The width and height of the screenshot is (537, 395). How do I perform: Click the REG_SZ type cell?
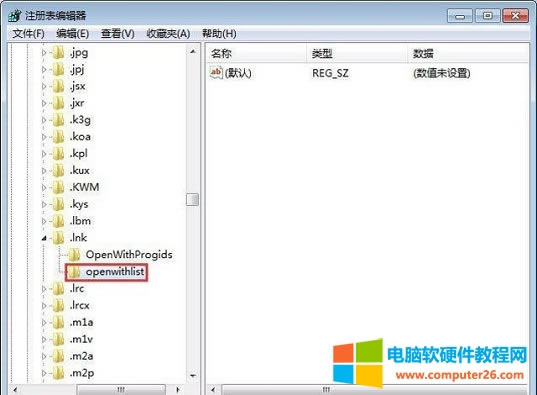tap(330, 73)
